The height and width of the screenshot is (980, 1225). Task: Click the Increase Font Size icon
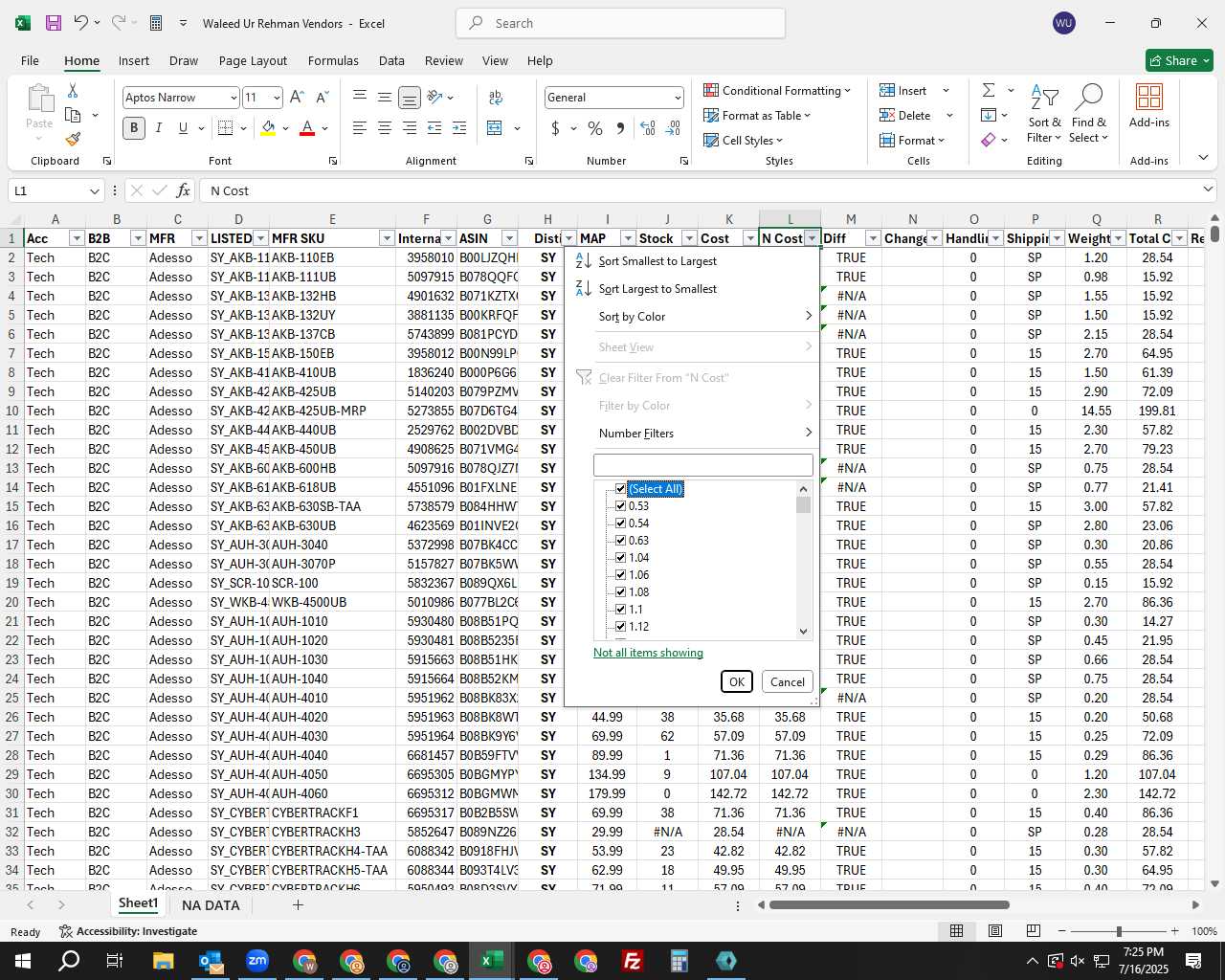(x=297, y=97)
